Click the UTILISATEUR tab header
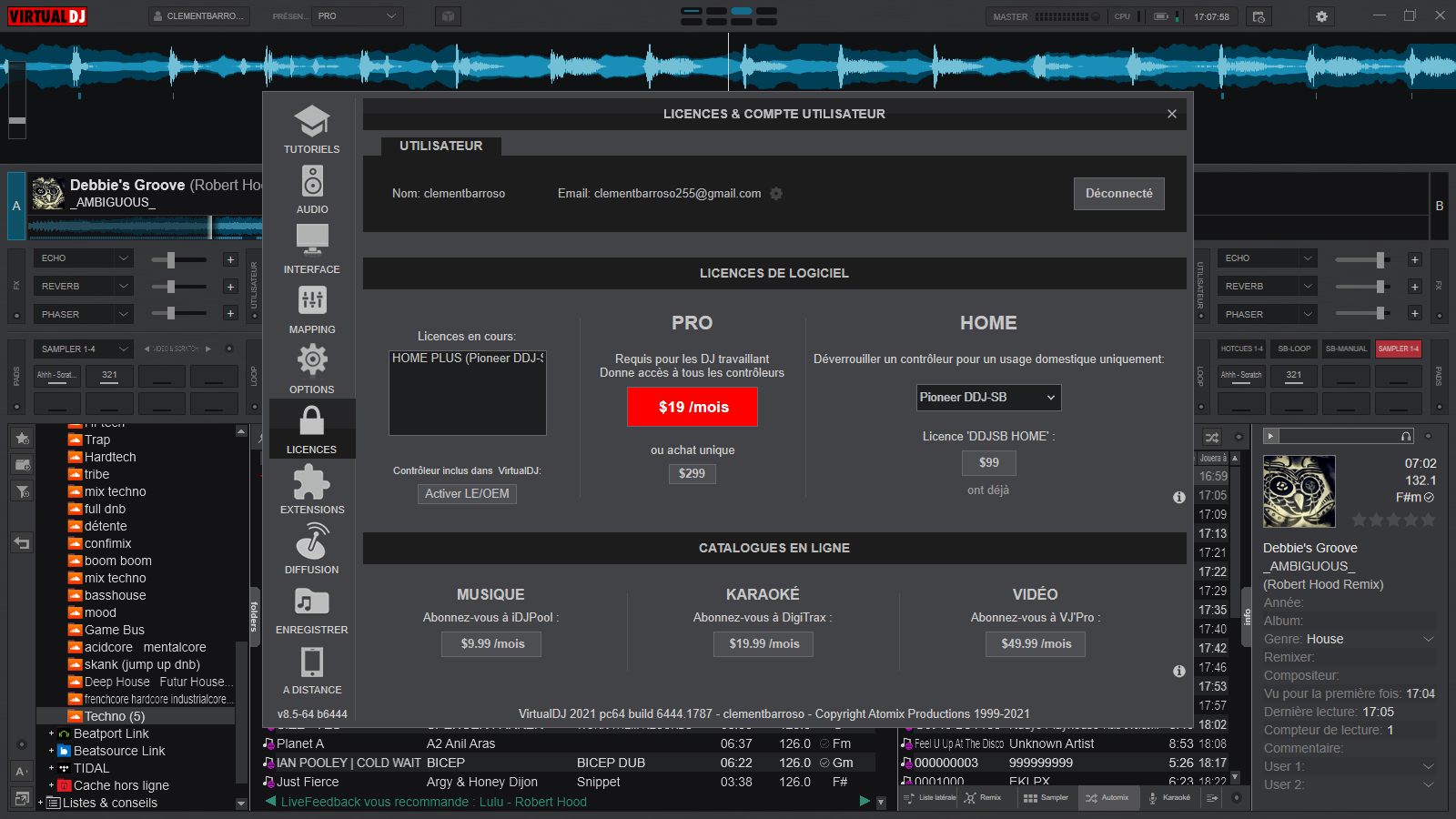1456x819 pixels. [x=441, y=146]
